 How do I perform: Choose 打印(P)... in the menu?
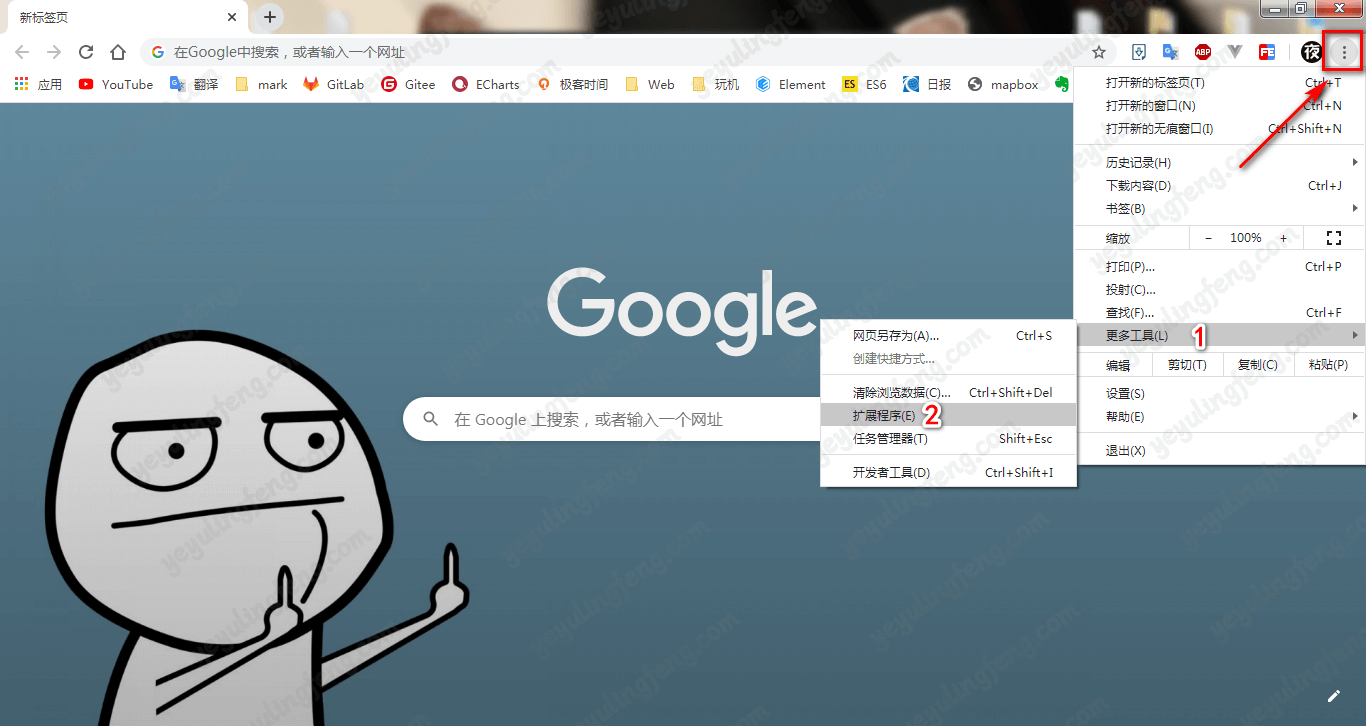tap(1219, 266)
